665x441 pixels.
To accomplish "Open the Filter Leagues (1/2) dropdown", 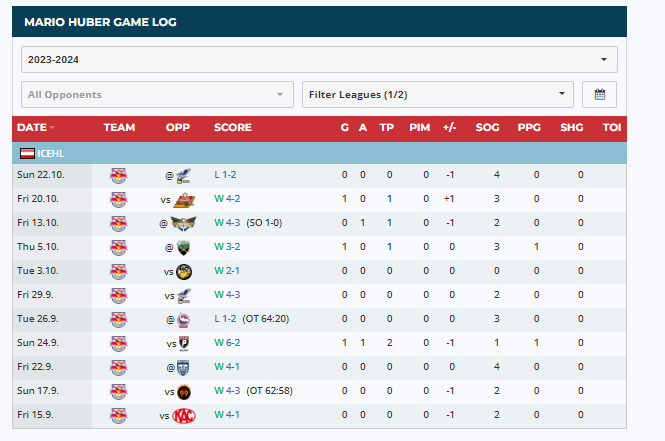I will [437, 95].
